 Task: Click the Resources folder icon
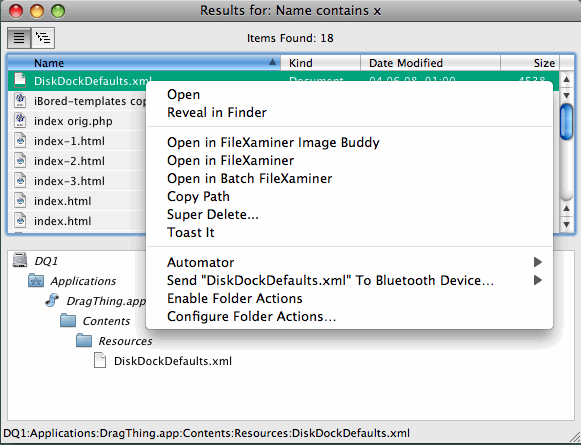(84, 341)
